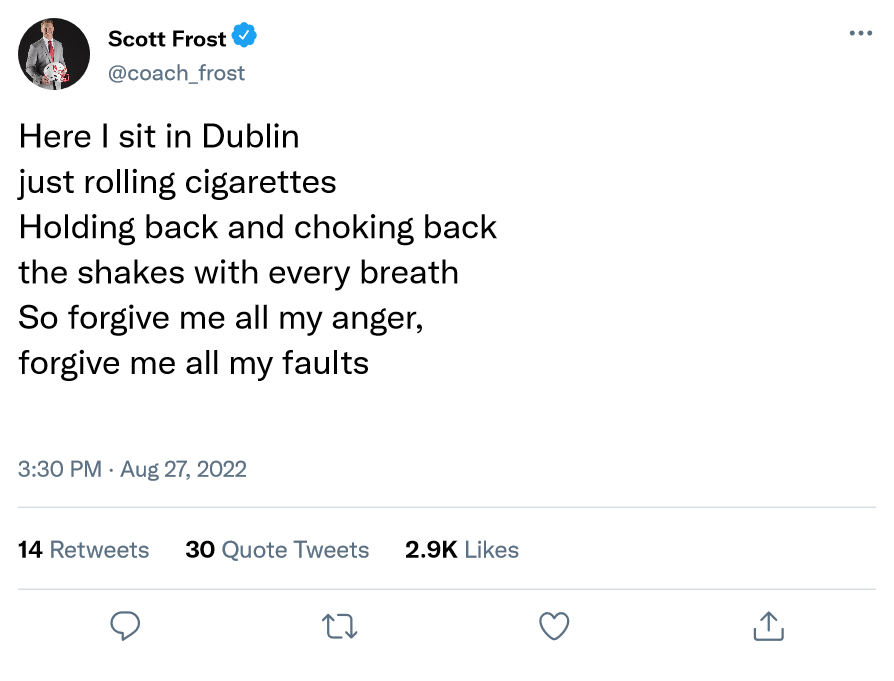
Task: View the 14 Retweets list
Action: click(x=84, y=549)
